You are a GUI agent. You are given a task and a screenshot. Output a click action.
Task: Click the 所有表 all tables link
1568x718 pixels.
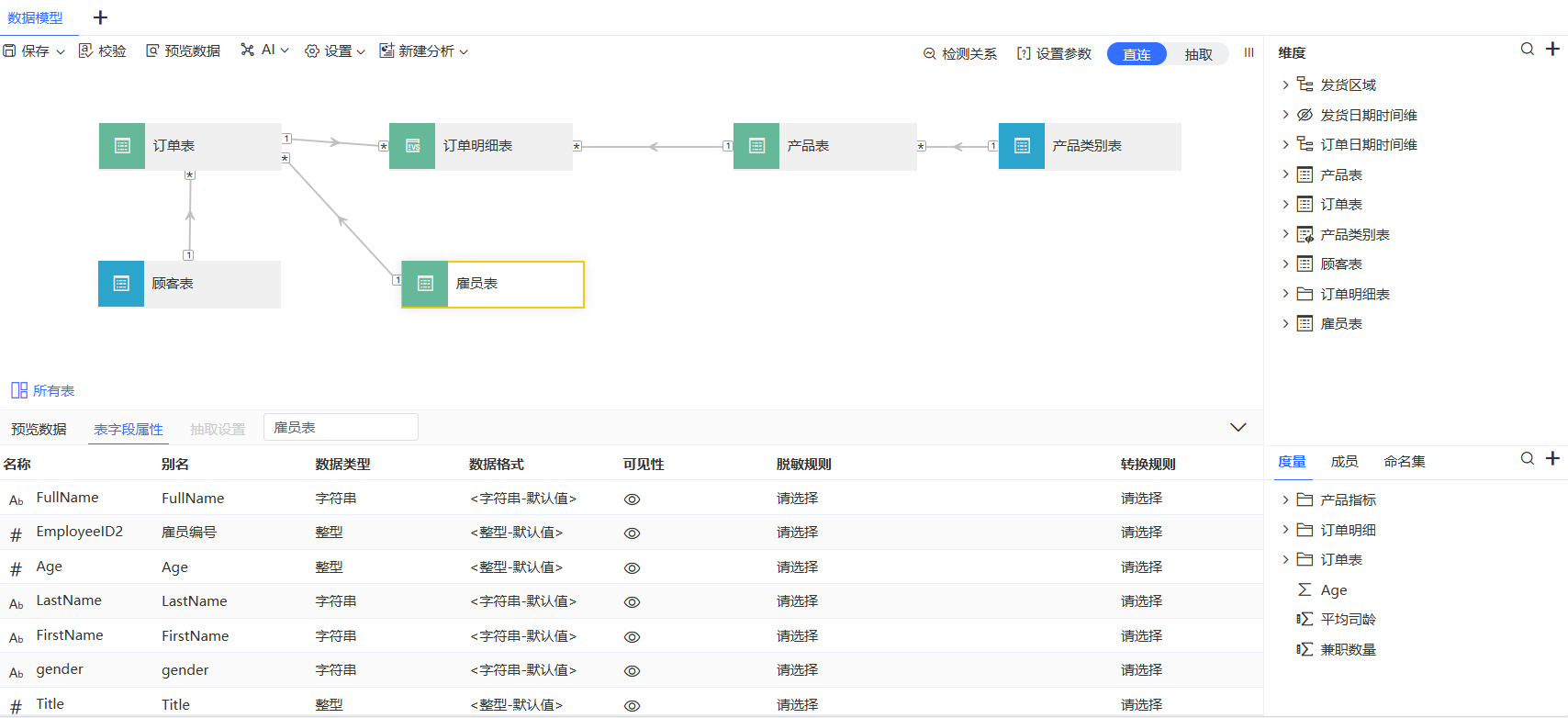tap(43, 391)
